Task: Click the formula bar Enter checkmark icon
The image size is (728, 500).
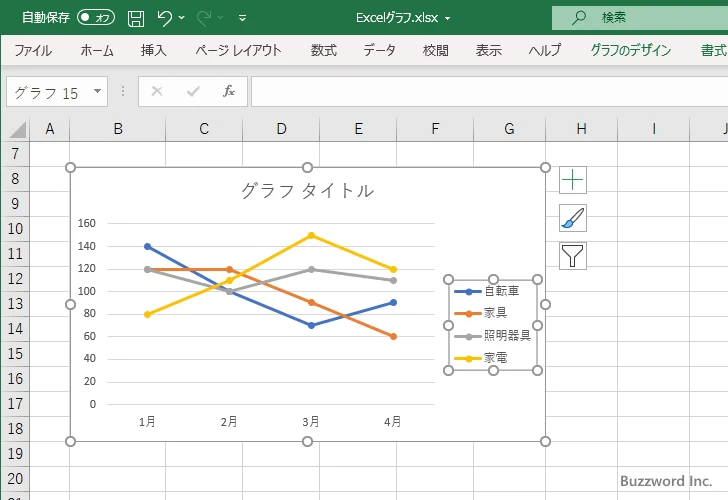Action: (x=193, y=91)
